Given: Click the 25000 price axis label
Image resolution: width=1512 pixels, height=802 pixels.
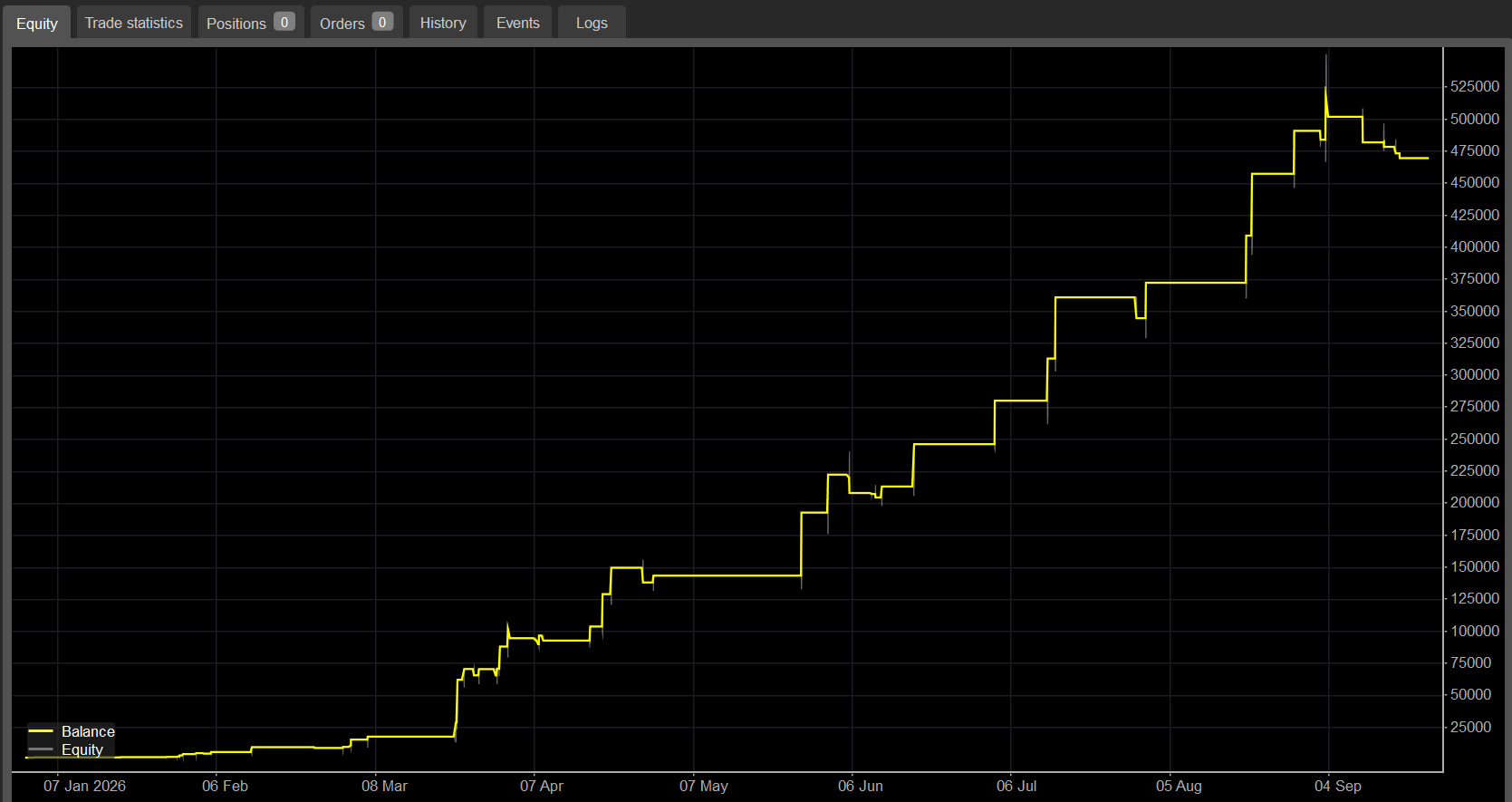Looking at the screenshot, I should coord(1471,727).
